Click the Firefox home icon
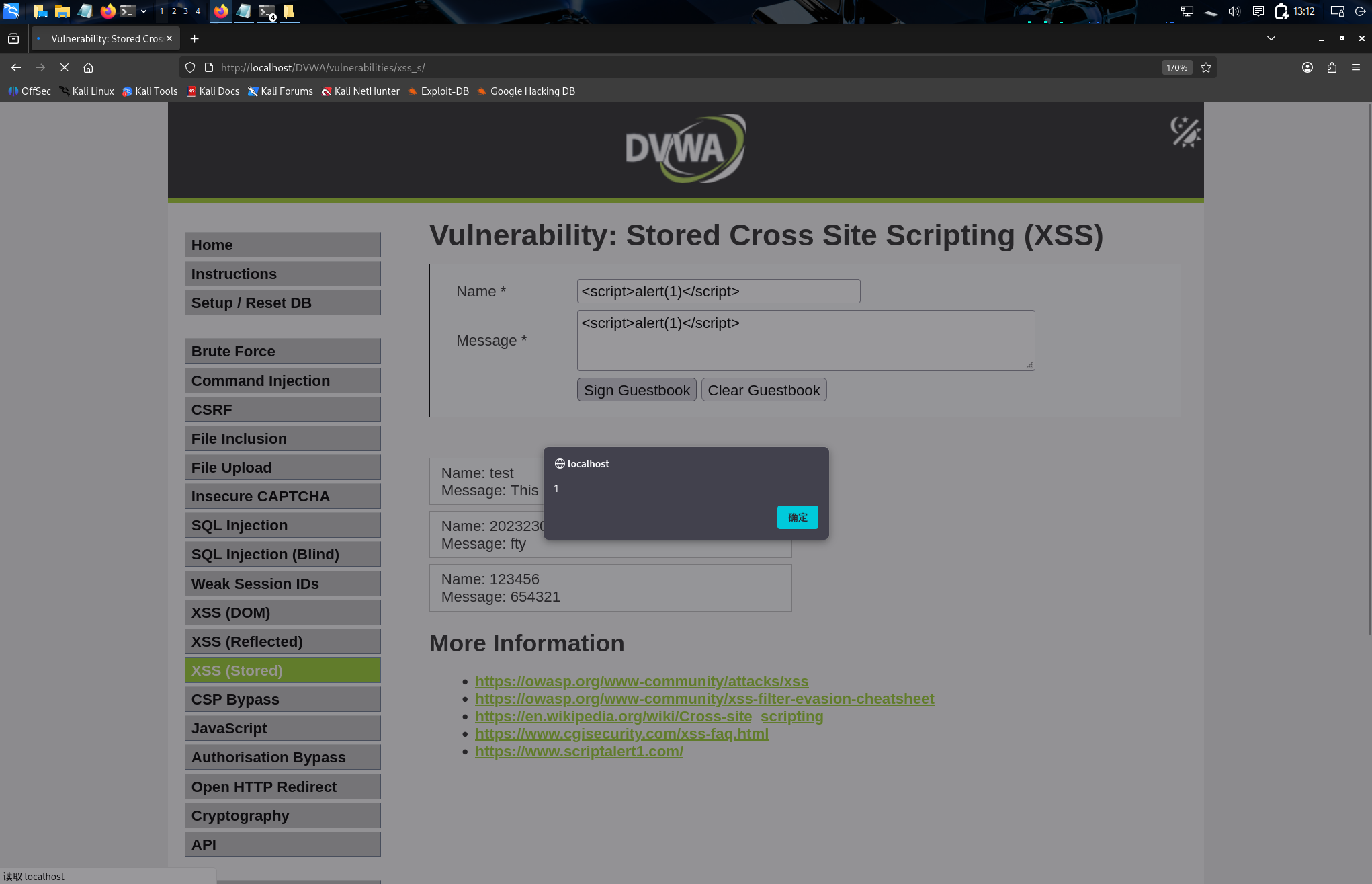The width and height of the screenshot is (1372, 884). coord(88,67)
